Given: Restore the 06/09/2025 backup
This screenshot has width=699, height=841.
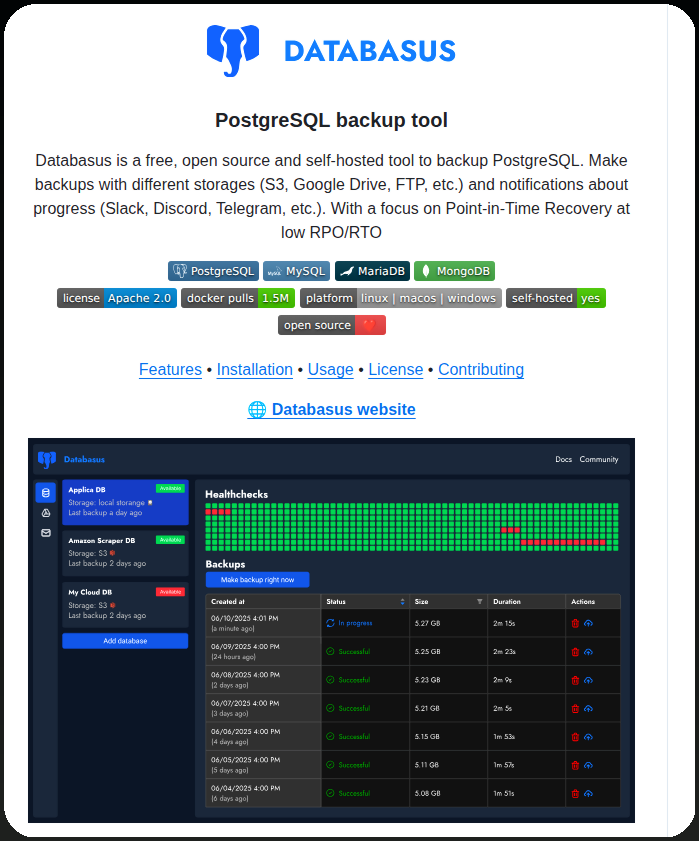Looking at the screenshot, I should [588, 652].
